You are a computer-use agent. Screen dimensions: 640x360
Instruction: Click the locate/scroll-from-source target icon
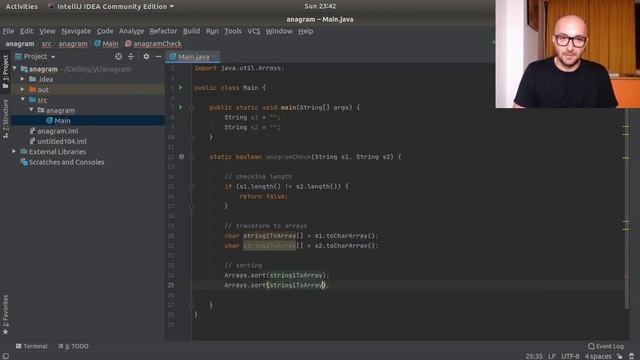coord(118,57)
